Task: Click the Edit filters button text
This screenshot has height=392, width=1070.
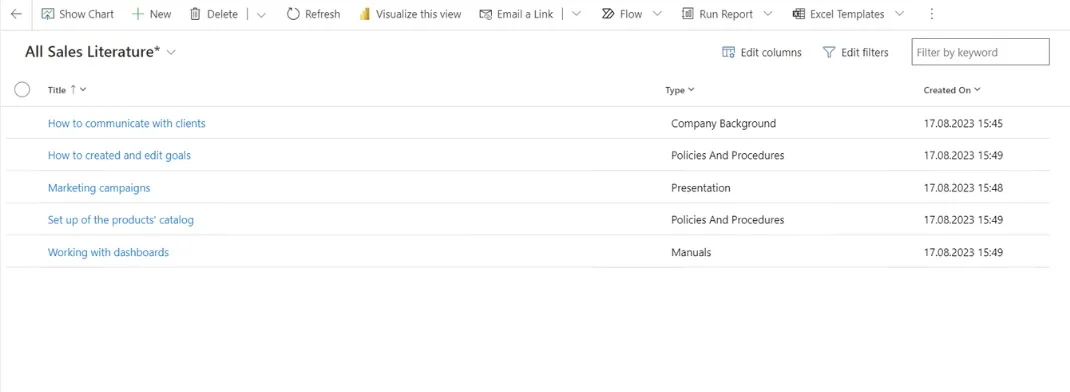Action: click(865, 53)
